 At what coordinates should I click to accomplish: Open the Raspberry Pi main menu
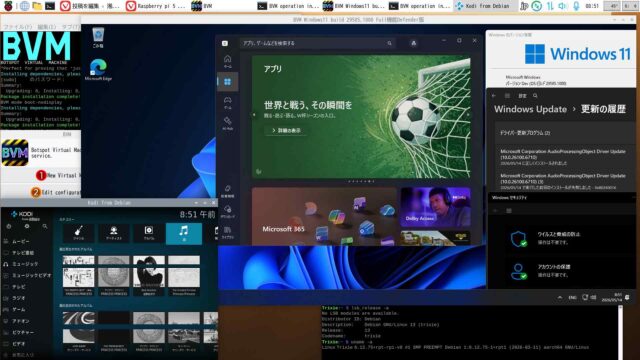click(x=8, y=6)
